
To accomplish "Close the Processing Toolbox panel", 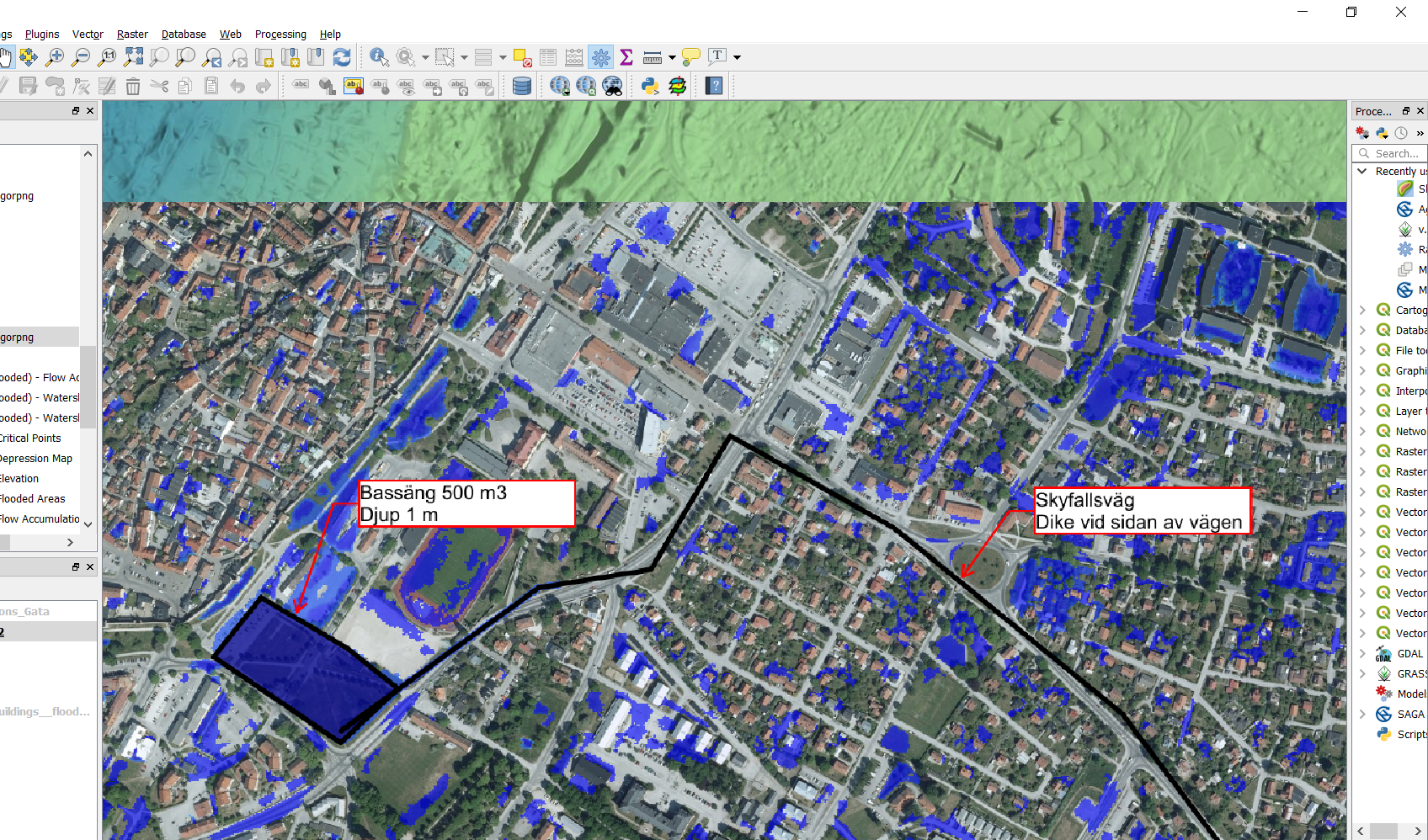I will (x=1420, y=111).
